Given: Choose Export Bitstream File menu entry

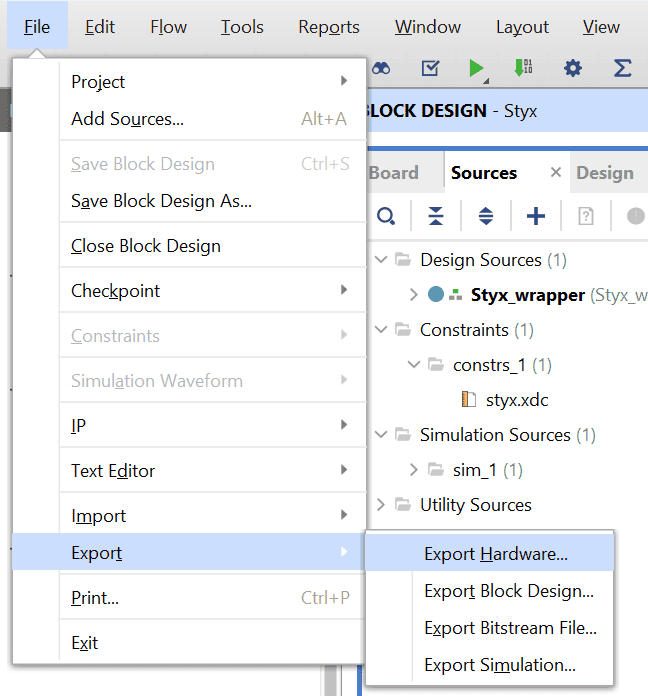Looking at the screenshot, I should tap(510, 628).
